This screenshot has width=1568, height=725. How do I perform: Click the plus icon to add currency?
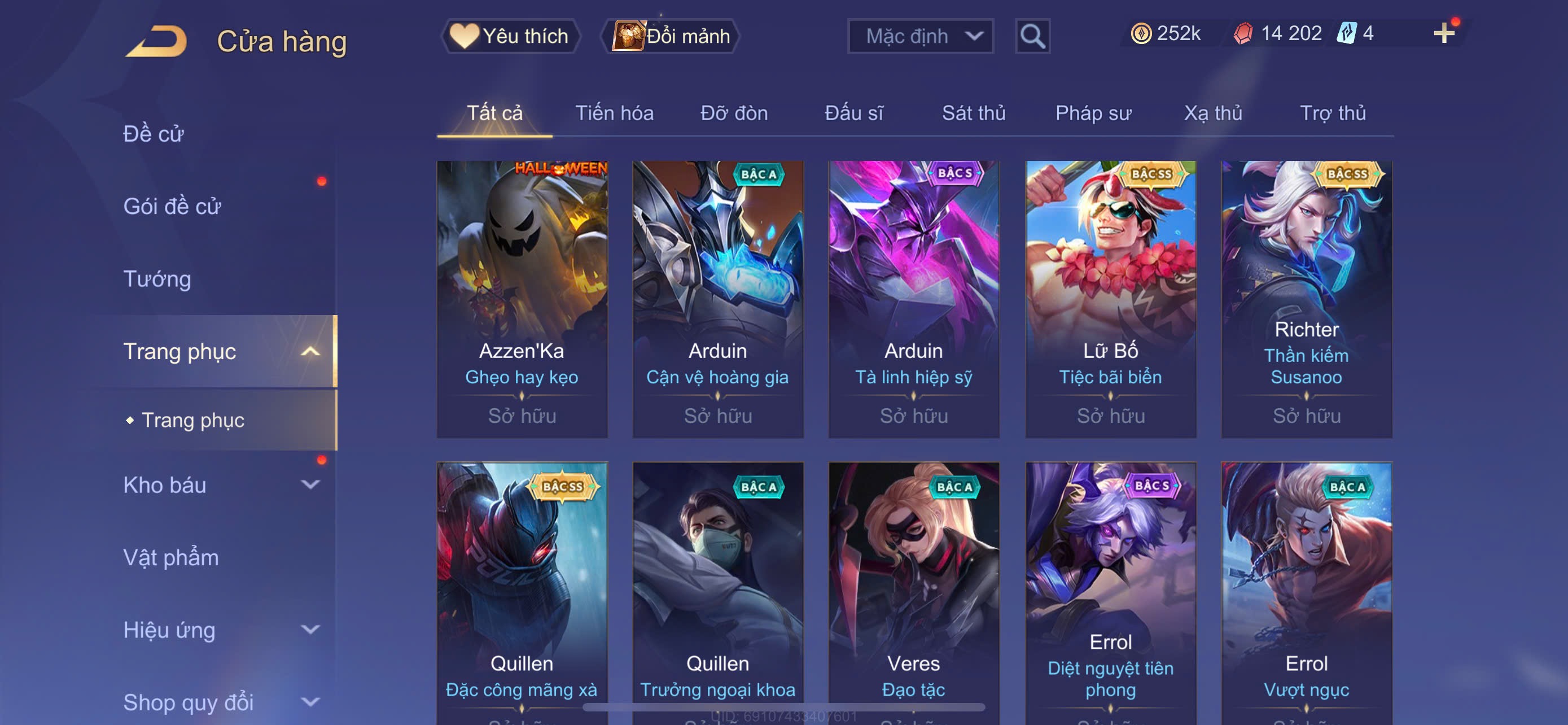point(1444,33)
